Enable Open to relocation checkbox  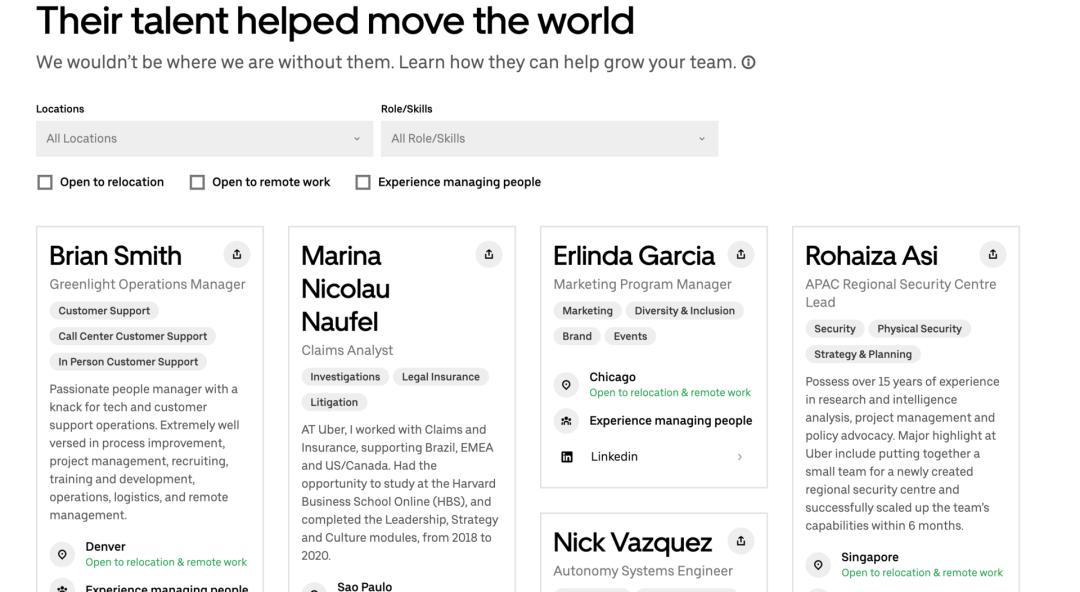(x=45, y=182)
